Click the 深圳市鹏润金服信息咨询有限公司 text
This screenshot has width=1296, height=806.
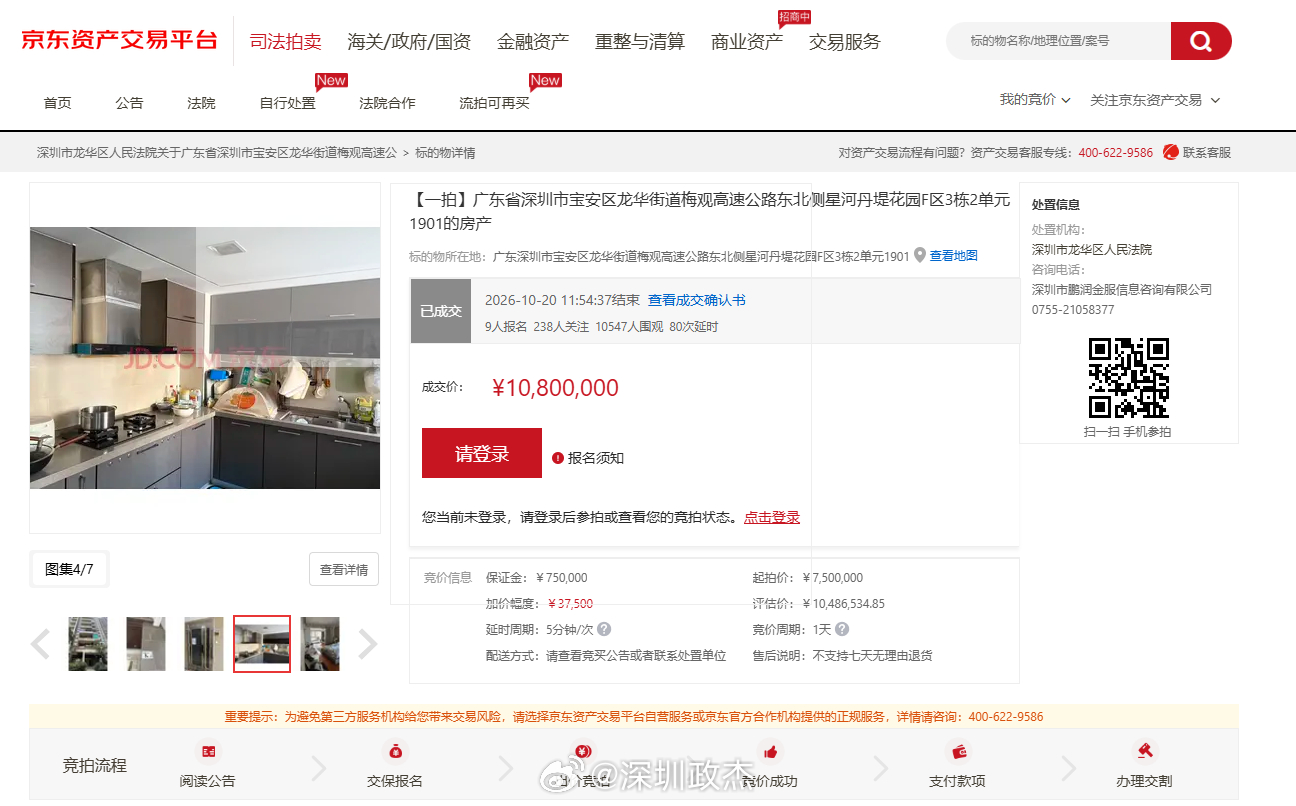pyautogui.click(x=1122, y=290)
